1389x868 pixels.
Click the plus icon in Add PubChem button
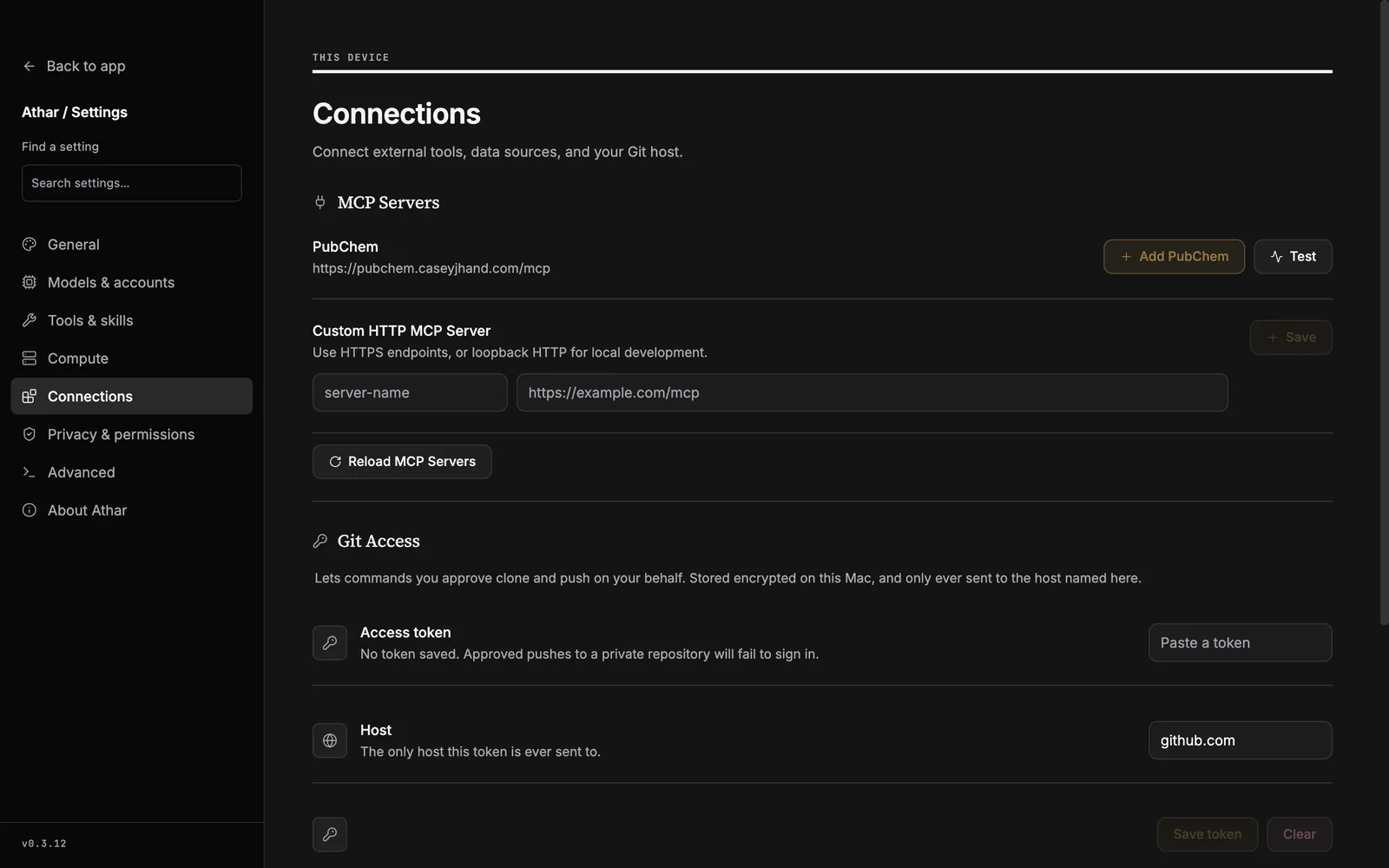click(1126, 257)
